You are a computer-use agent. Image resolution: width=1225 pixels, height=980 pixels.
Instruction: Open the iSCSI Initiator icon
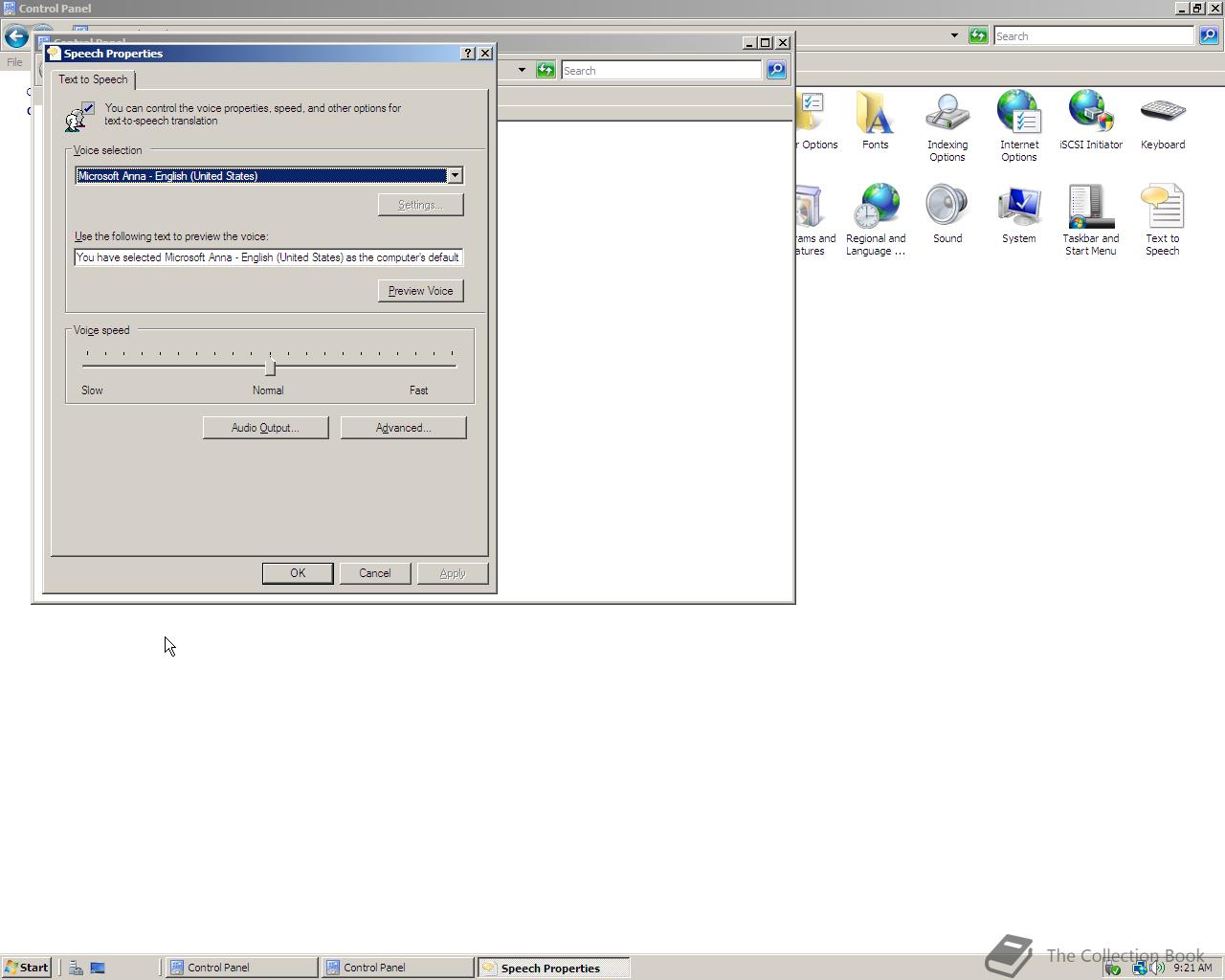tap(1090, 122)
